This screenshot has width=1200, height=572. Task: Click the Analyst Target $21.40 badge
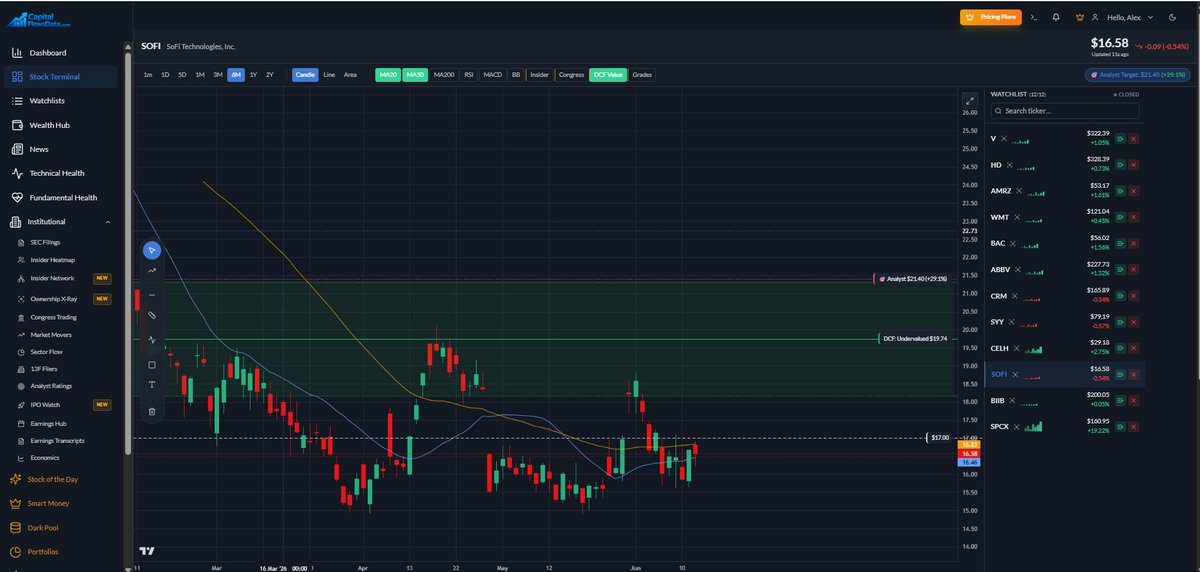[1138, 75]
